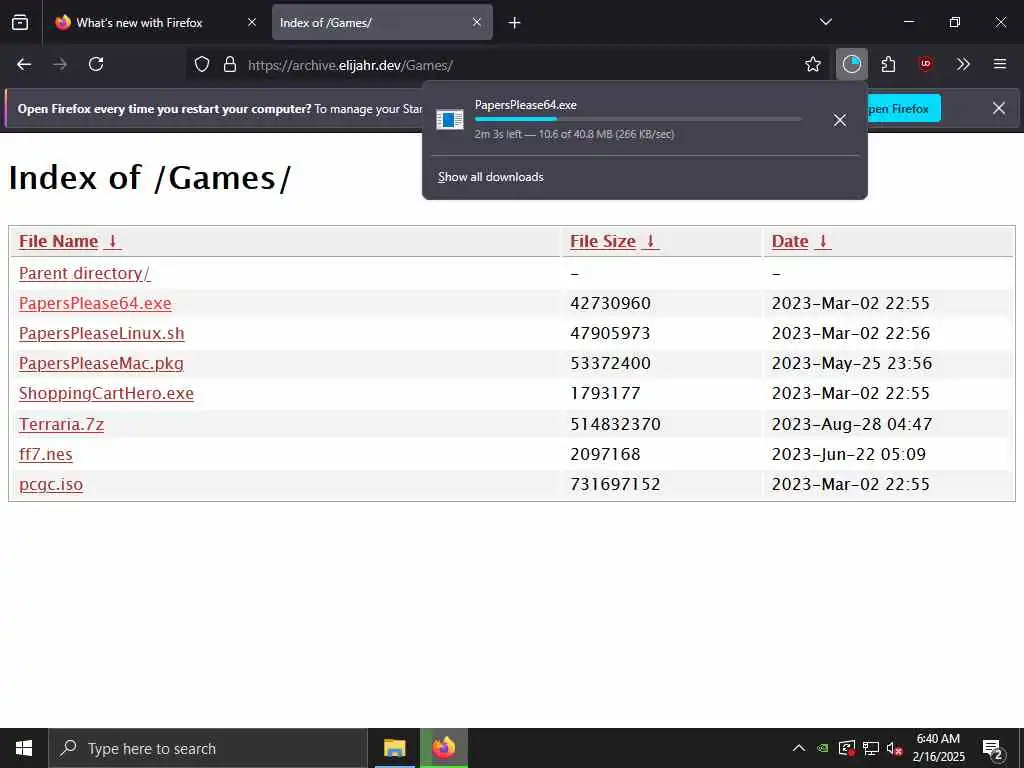The width and height of the screenshot is (1024, 768).
Task: Open a new tab with plus button
Action: click(x=515, y=23)
